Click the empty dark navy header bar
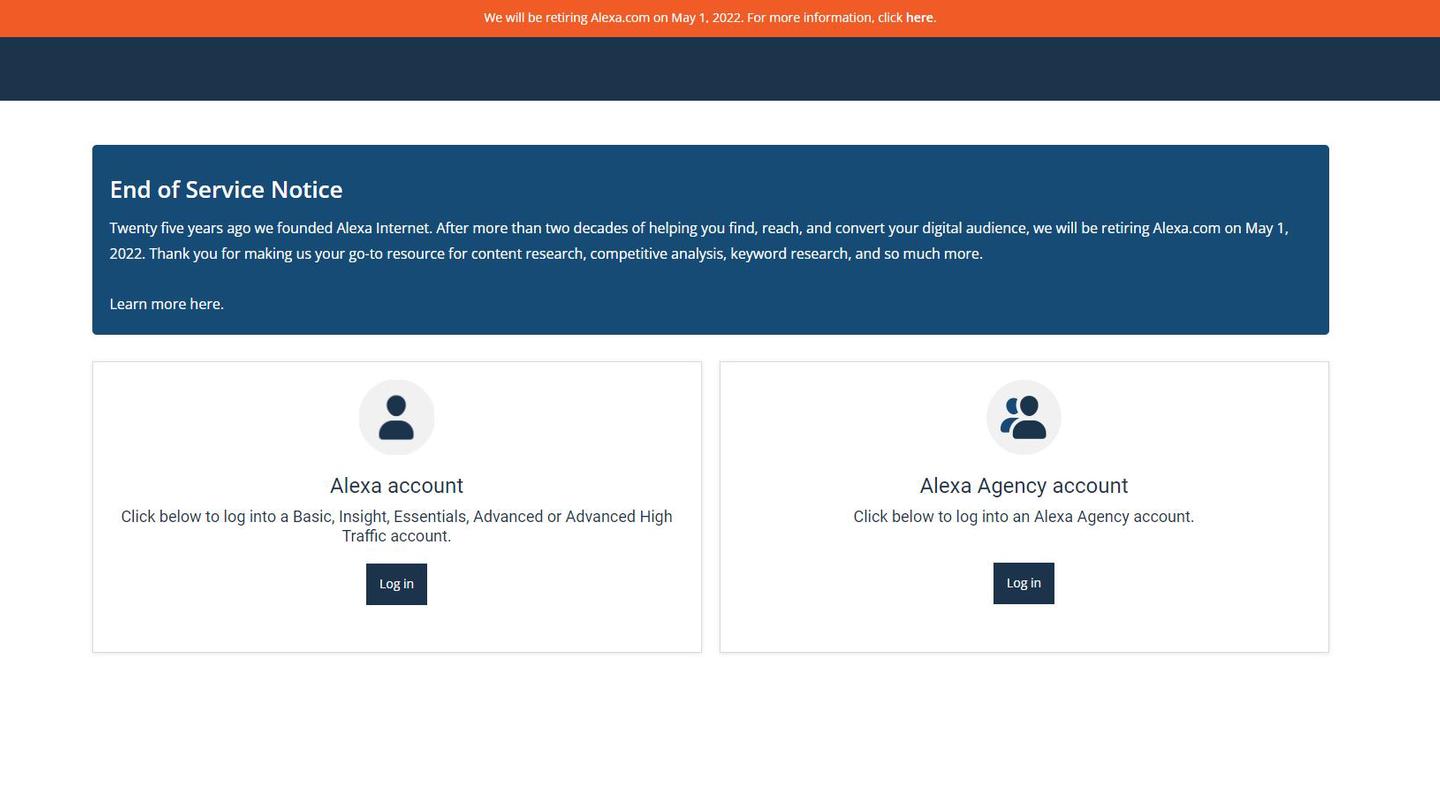This screenshot has width=1440, height=810. click(720, 69)
